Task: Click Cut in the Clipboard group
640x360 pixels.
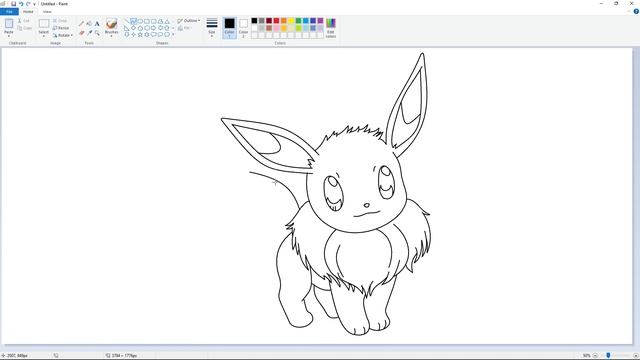Action: (24, 20)
